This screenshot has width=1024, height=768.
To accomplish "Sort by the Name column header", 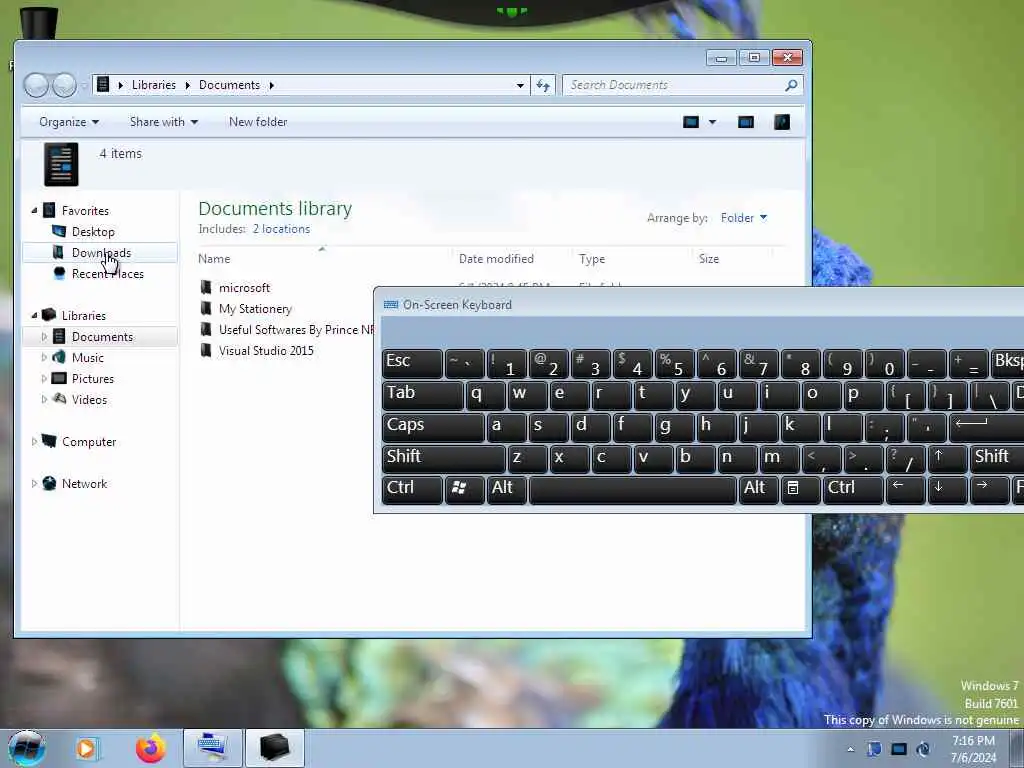I will [214, 259].
